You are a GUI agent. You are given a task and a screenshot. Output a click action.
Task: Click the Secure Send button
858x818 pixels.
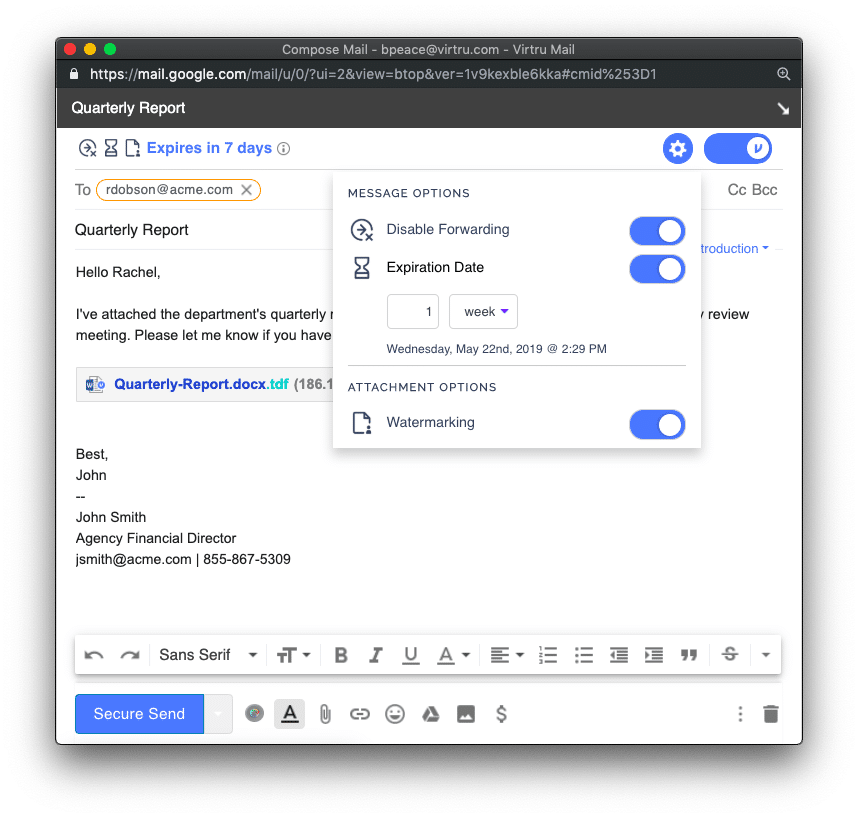click(139, 714)
